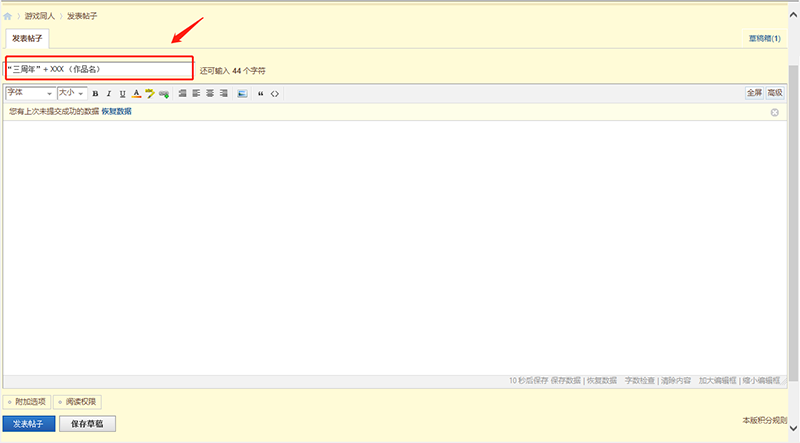Dismiss the unsaved data notice
Viewport: 800px width, 443px height.
click(774, 112)
